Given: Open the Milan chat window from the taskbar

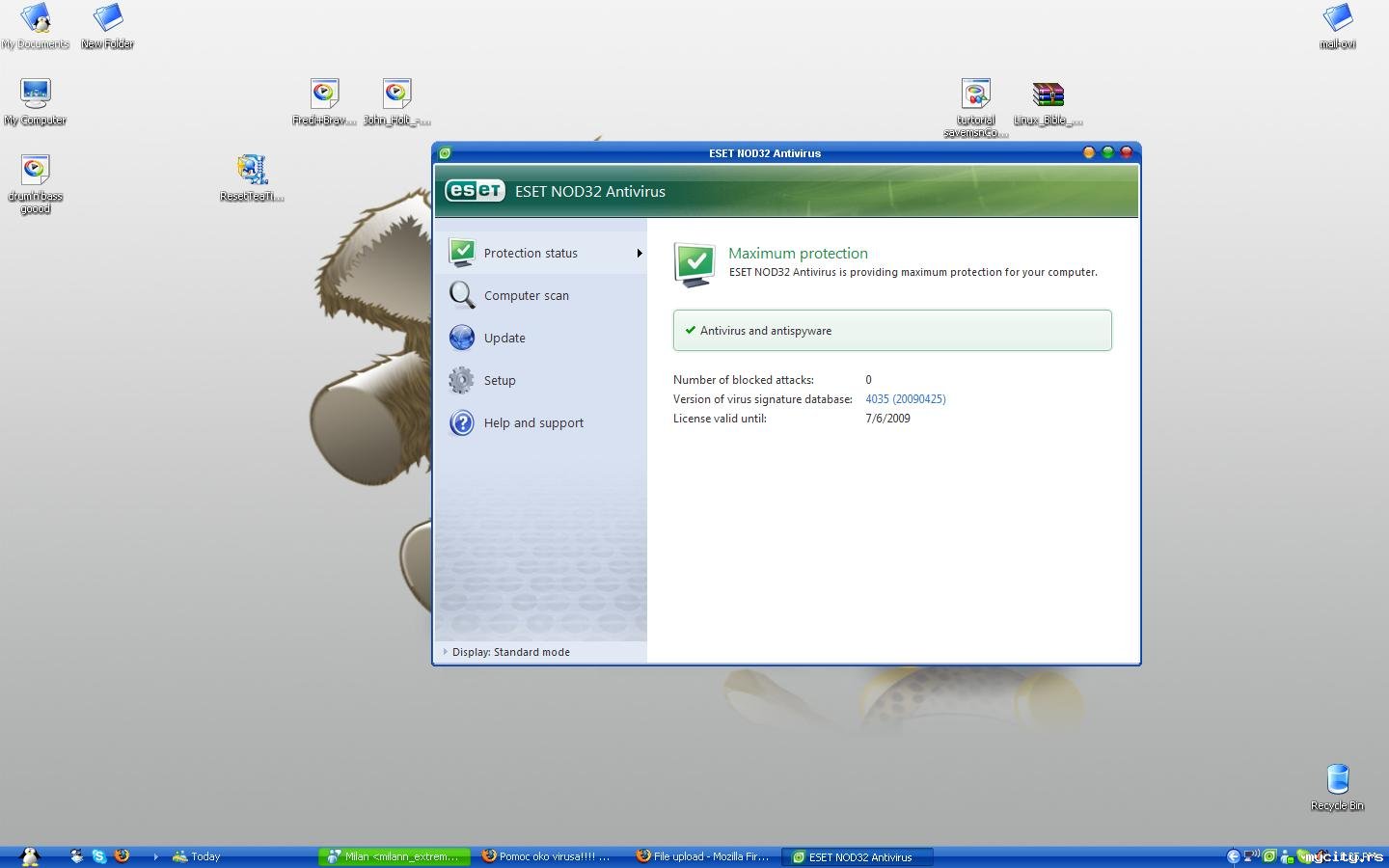Looking at the screenshot, I should 394,856.
